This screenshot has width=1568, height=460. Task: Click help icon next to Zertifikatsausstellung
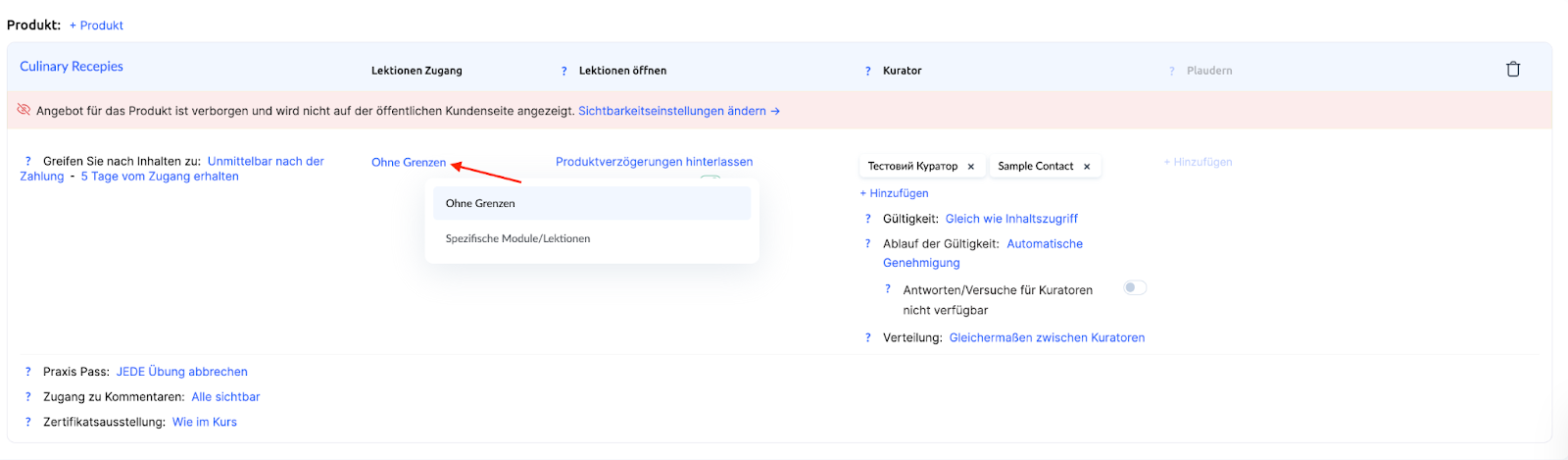coord(27,423)
